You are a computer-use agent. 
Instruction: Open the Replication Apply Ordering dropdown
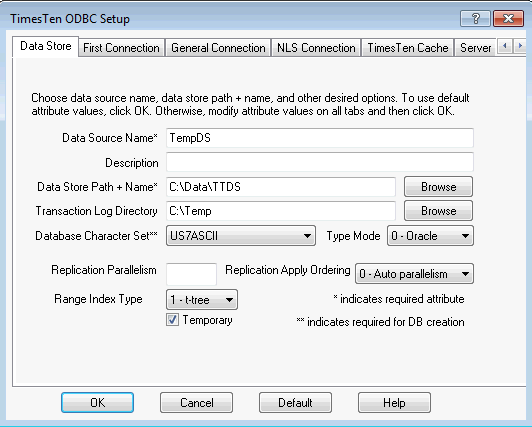pyautogui.click(x=414, y=274)
